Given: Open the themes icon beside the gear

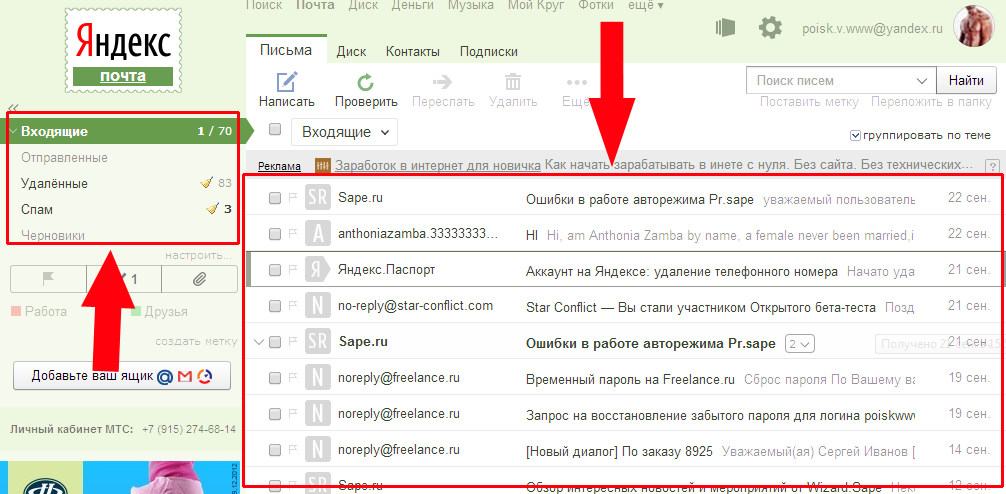Looking at the screenshot, I should click(x=725, y=28).
